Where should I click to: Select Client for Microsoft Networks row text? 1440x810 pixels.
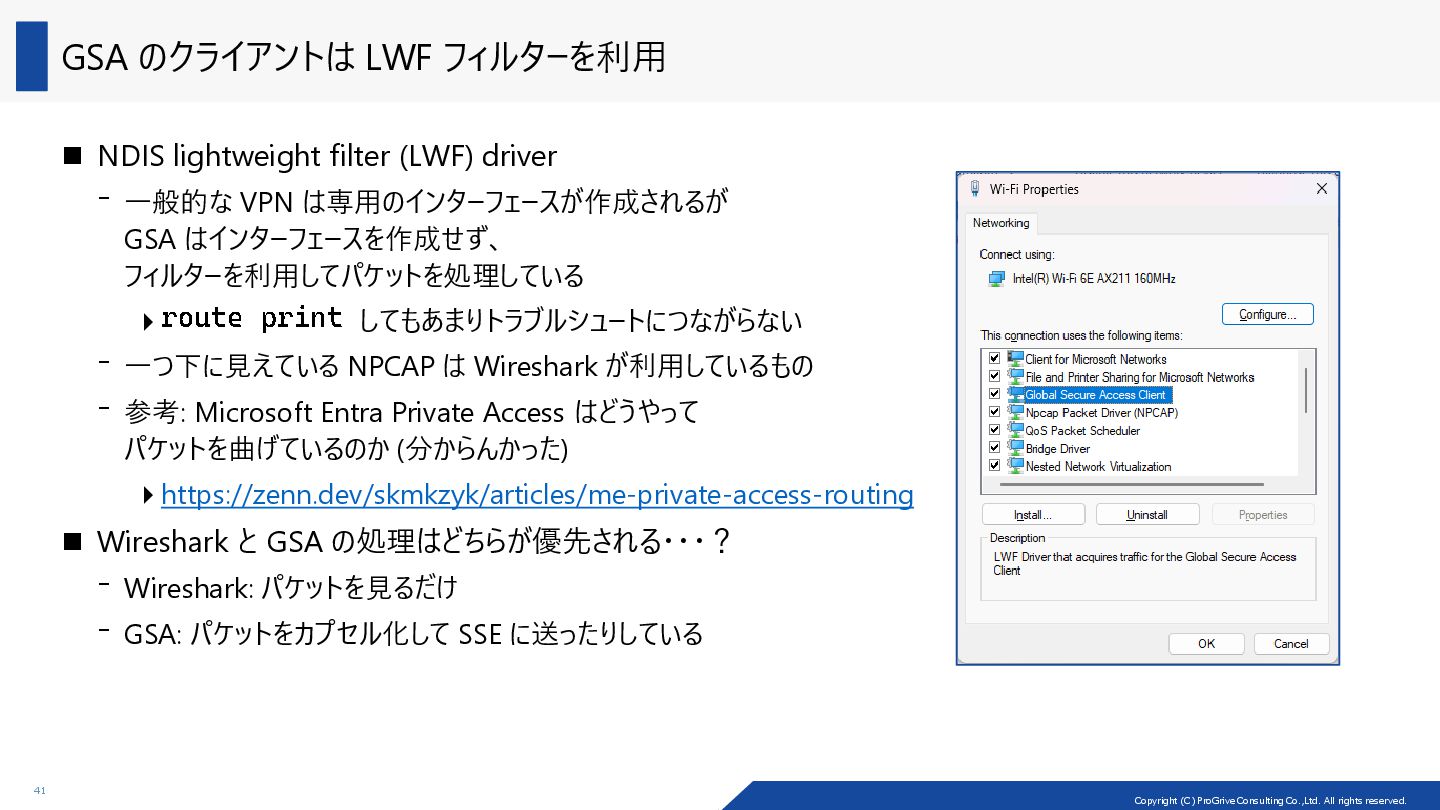point(1096,359)
